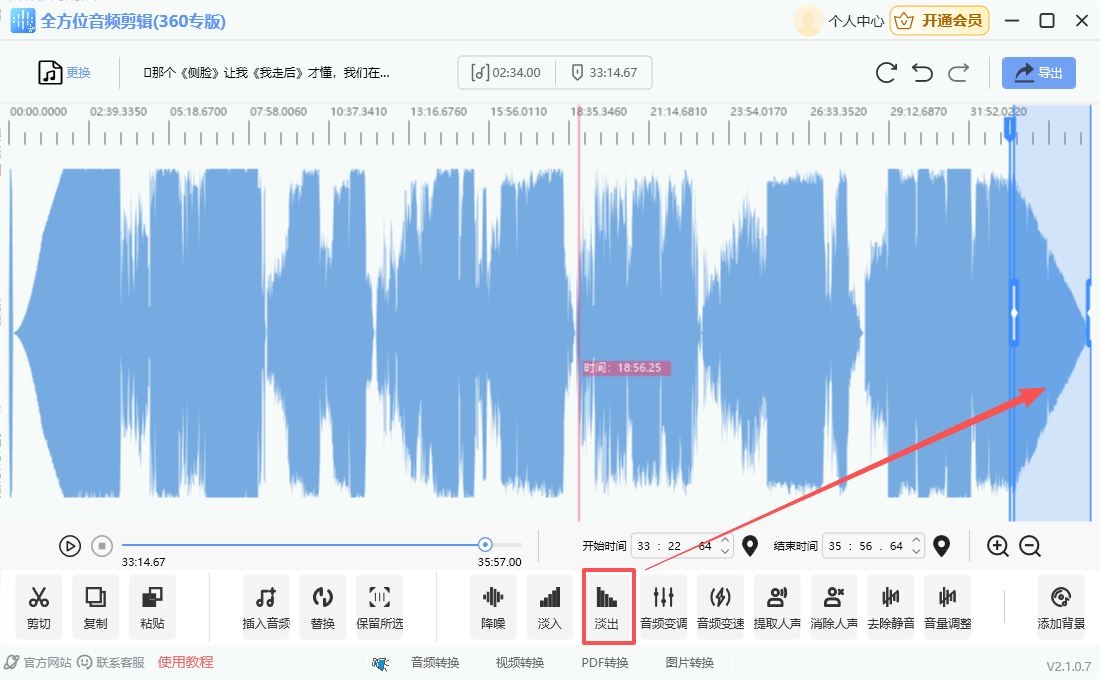The height and width of the screenshot is (680, 1100).
Task: Select the 降噪 noise reduction tool
Action: tap(493, 606)
